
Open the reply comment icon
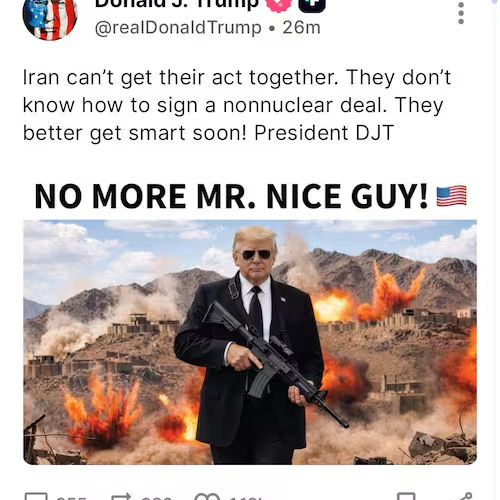[x=36, y=497]
